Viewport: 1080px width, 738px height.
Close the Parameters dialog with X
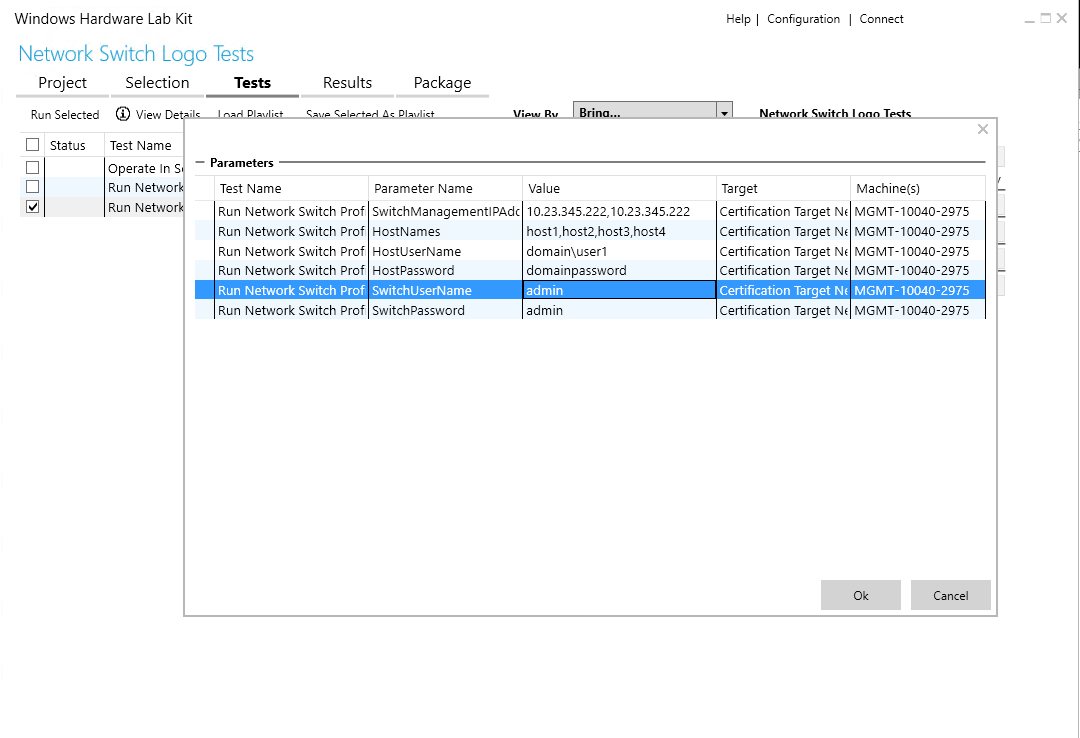coord(983,129)
